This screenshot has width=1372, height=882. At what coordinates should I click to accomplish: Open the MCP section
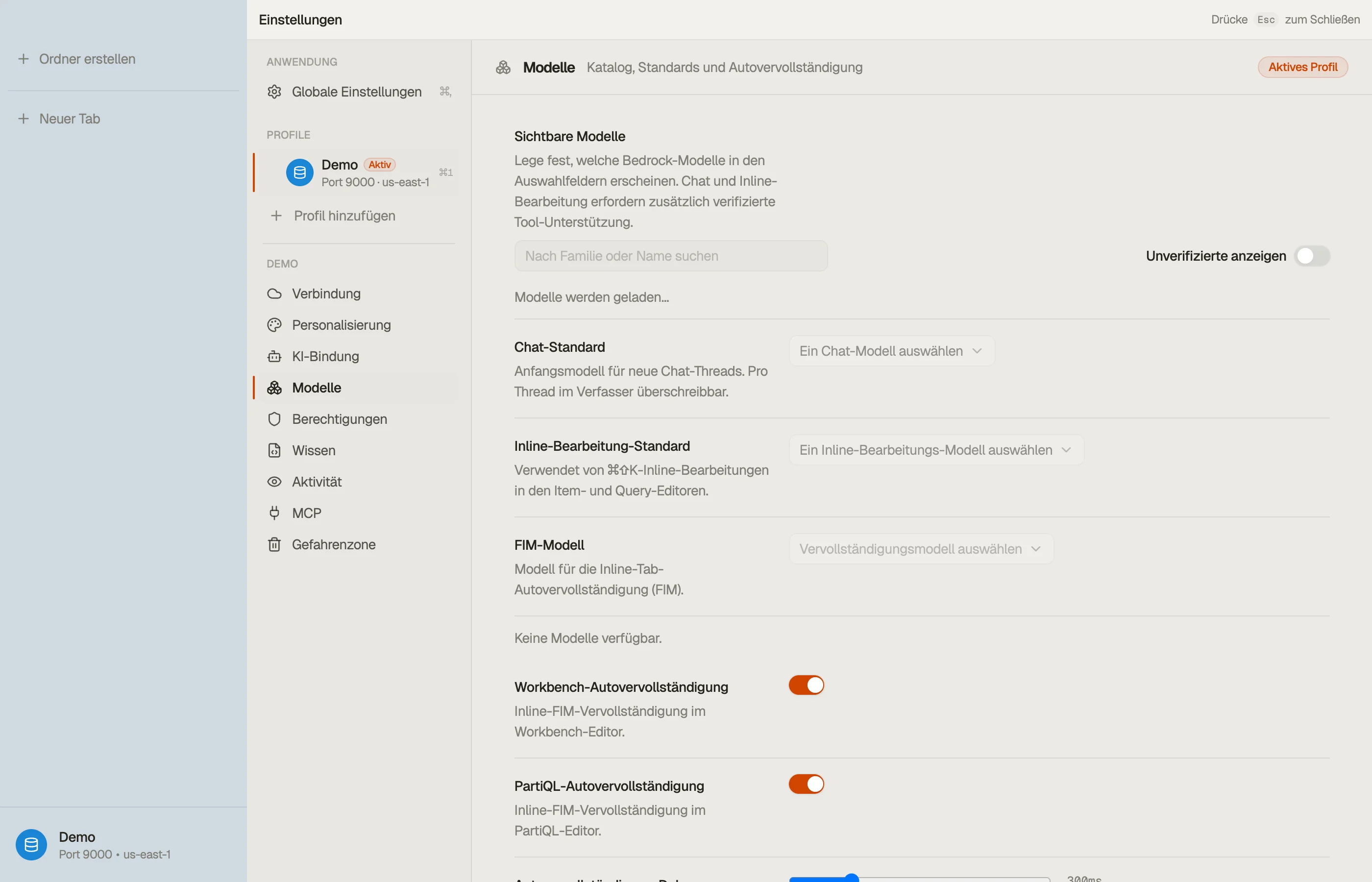[x=359, y=513]
